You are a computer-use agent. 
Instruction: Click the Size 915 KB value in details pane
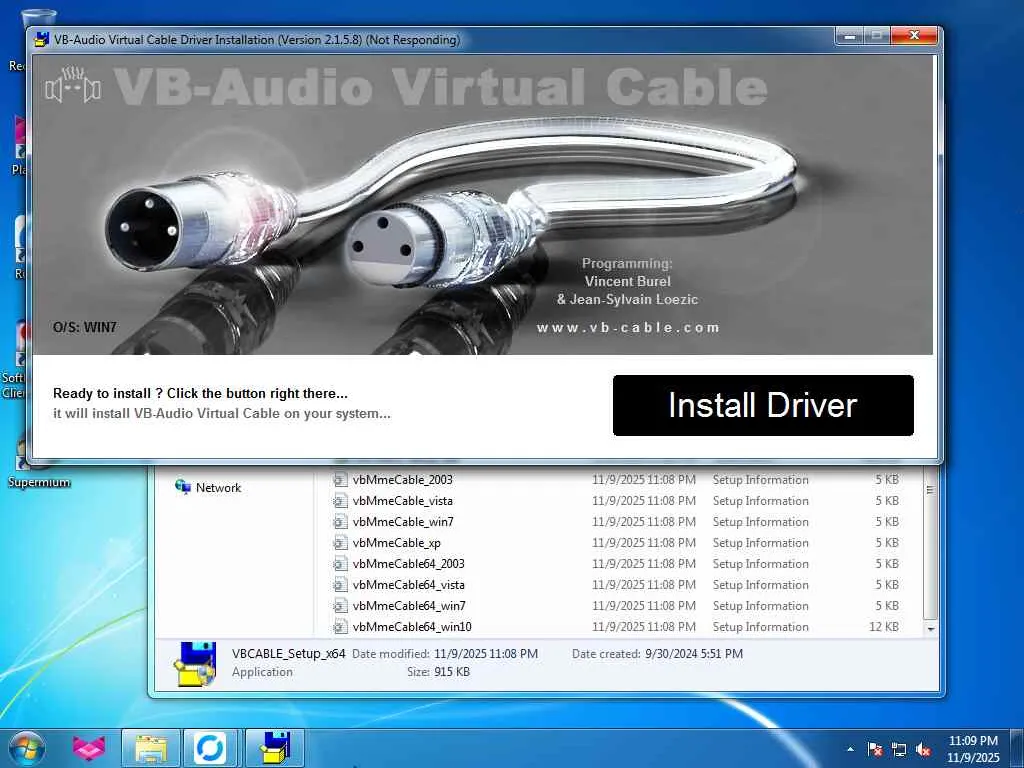451,671
